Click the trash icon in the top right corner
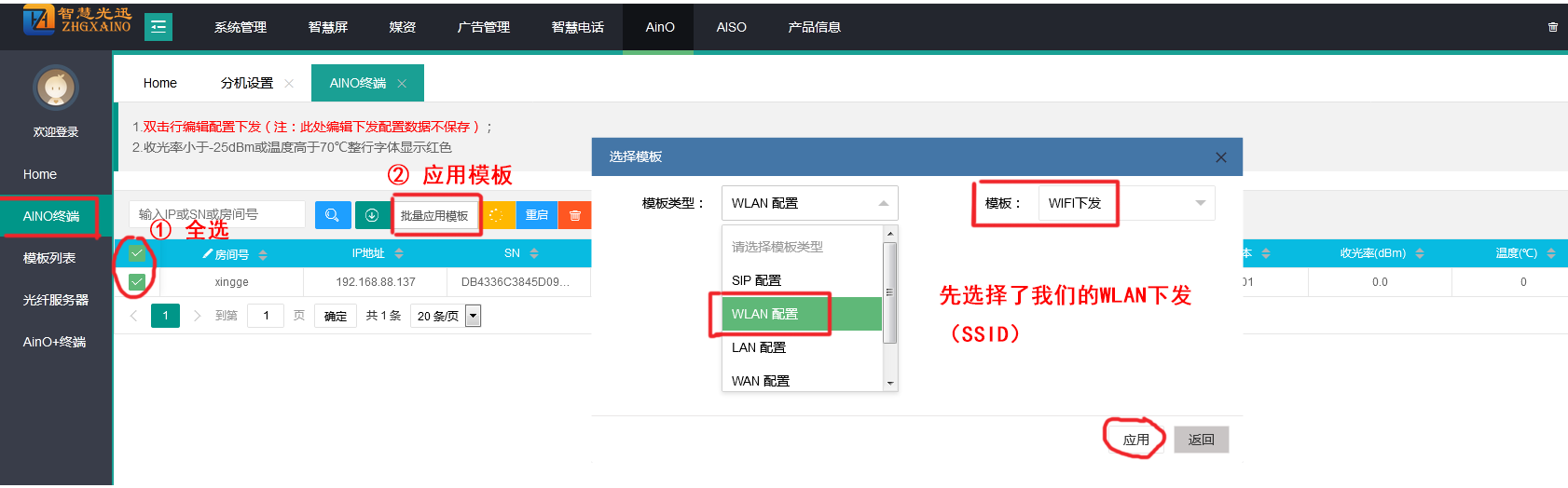Screen dimensions: 1568x488 tap(1552, 27)
